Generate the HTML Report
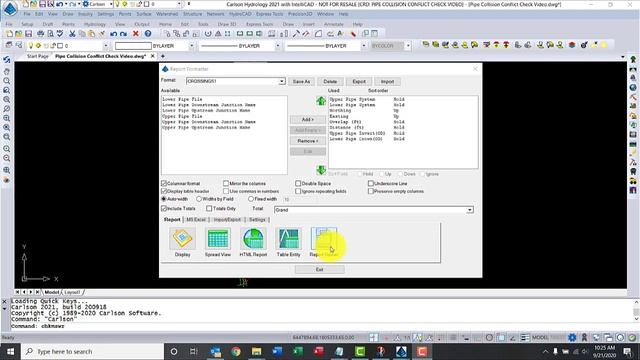The height and width of the screenshot is (360, 640). click(253, 238)
